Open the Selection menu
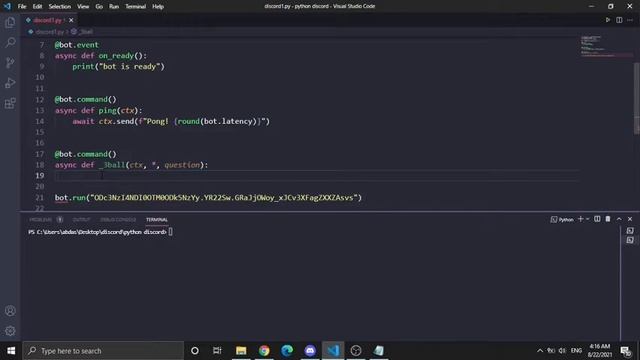 [x=60, y=7]
